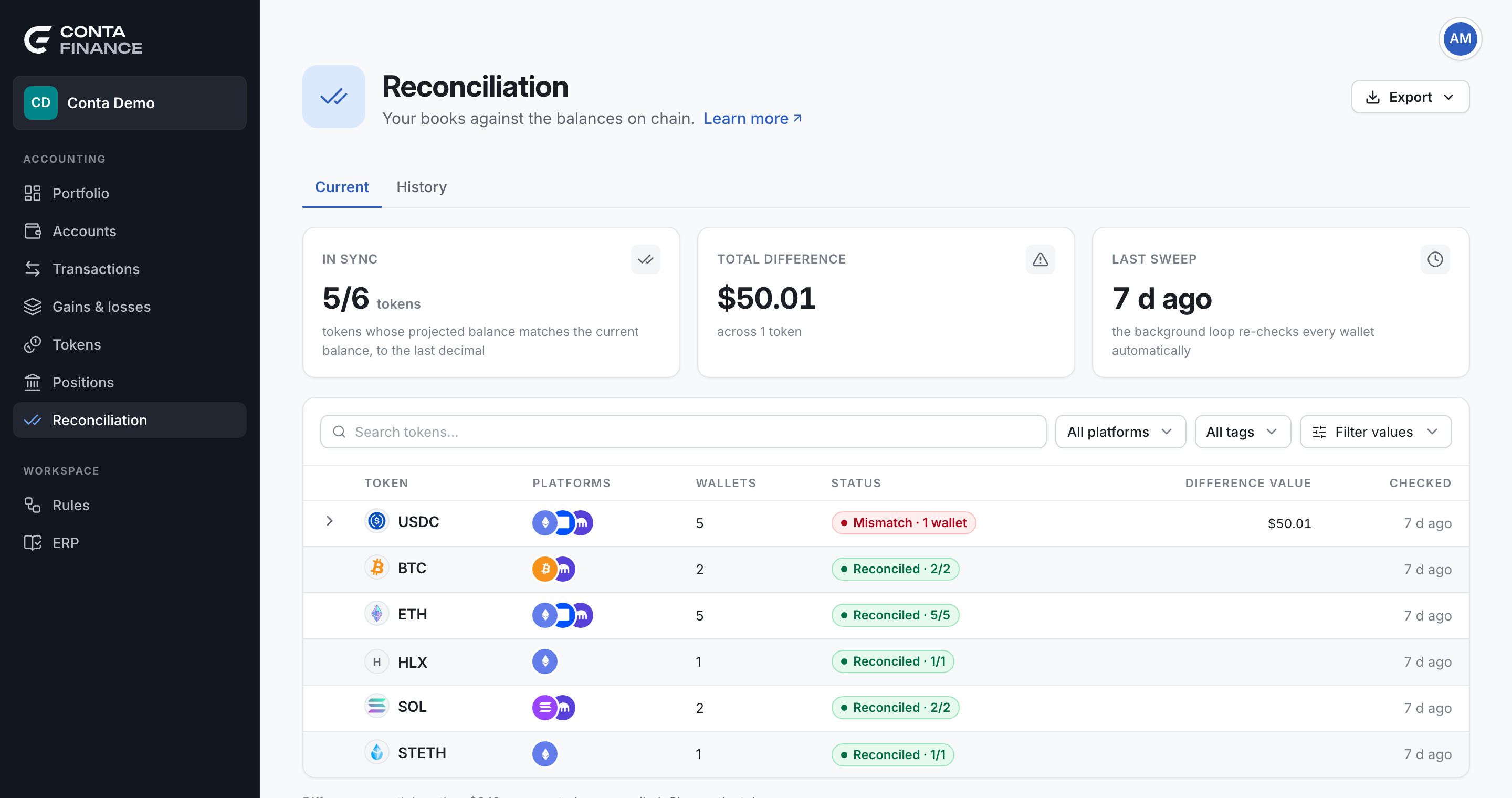Open the All platforms dropdown
This screenshot has height=798, width=1512.
coord(1120,432)
